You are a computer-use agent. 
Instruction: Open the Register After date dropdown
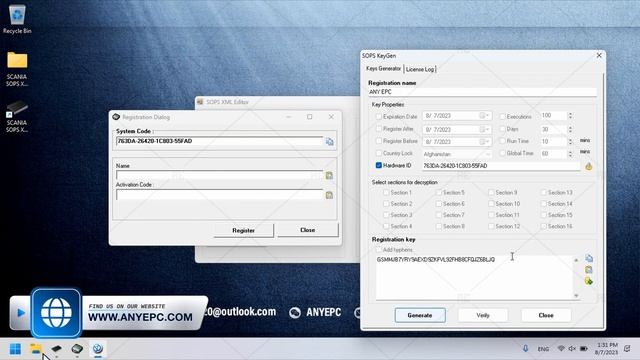[484, 129]
